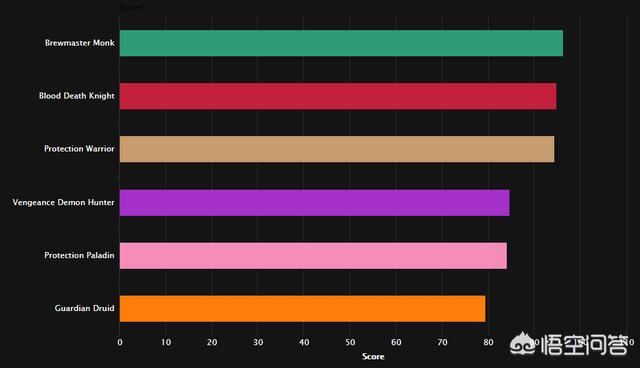Click the 20 axis tick label
640x368 pixels.
coord(212,342)
